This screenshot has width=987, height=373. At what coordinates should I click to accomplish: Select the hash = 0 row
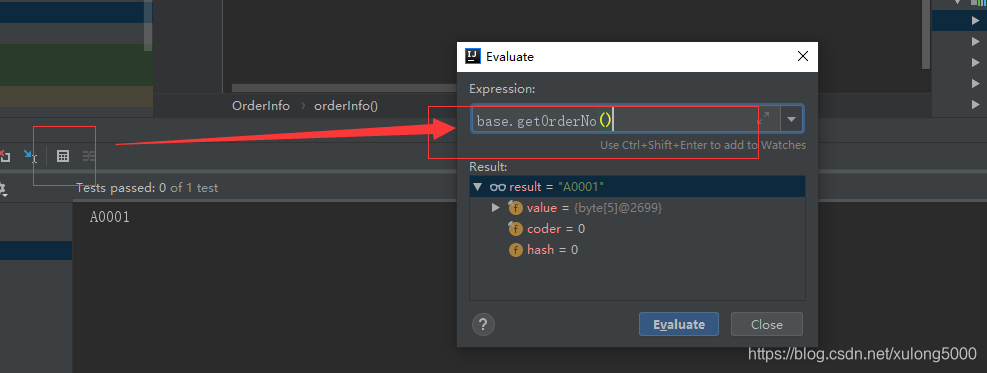point(637,250)
